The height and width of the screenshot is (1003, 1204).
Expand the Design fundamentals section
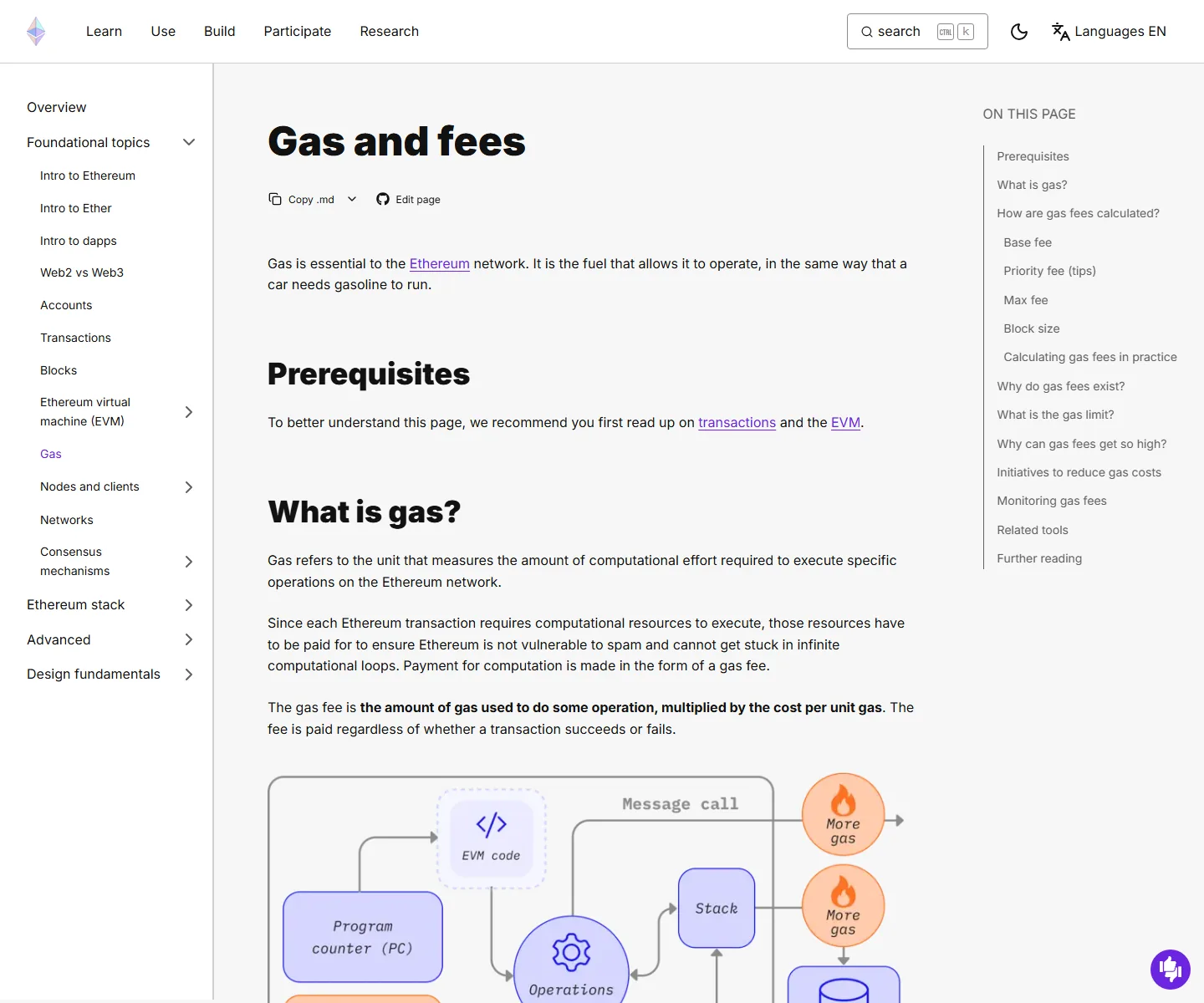[189, 675]
